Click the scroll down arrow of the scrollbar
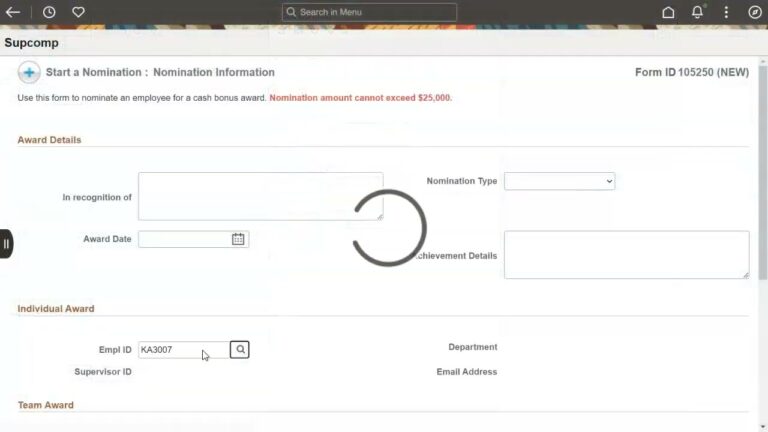The image size is (768, 432). point(763,427)
